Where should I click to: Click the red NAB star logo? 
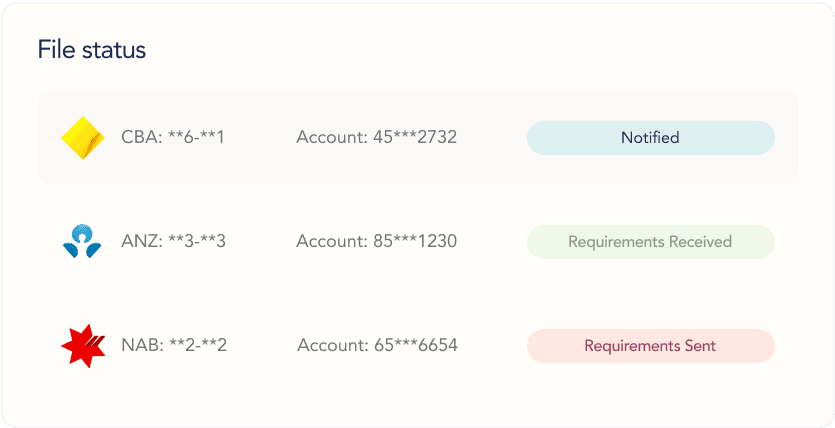(x=82, y=346)
